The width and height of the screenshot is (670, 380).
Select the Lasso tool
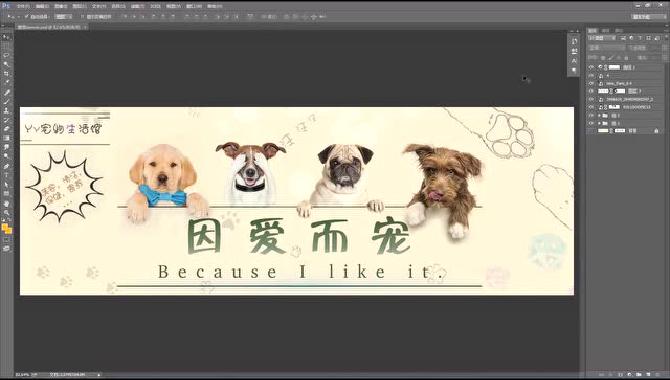pos(6,55)
